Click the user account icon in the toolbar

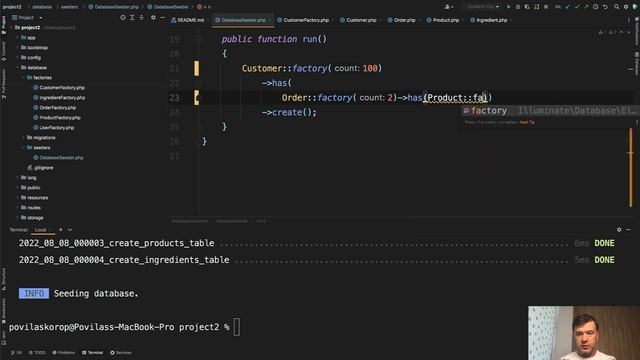click(x=449, y=7)
